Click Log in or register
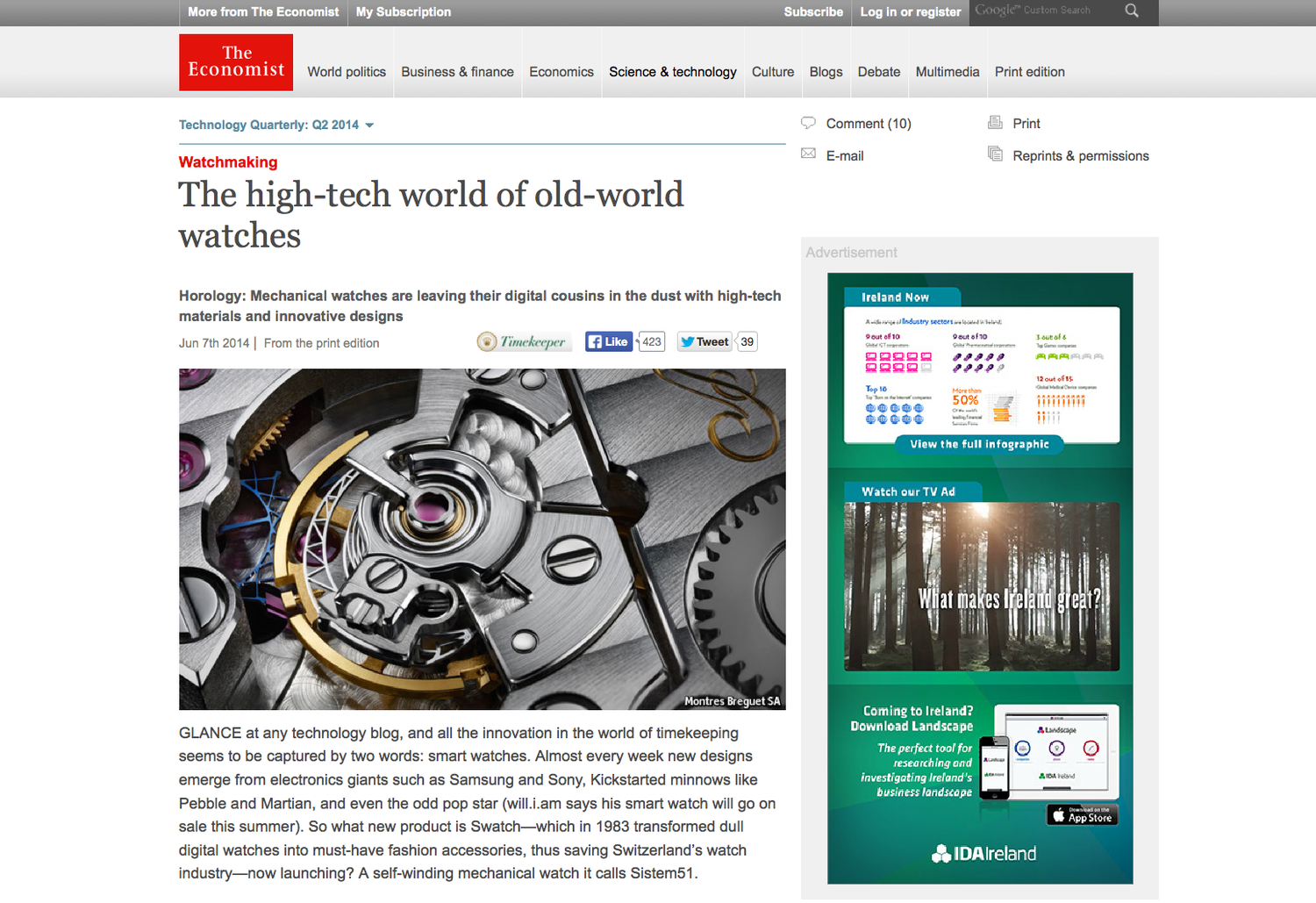Viewport: 1316px width, 903px height. tap(911, 12)
